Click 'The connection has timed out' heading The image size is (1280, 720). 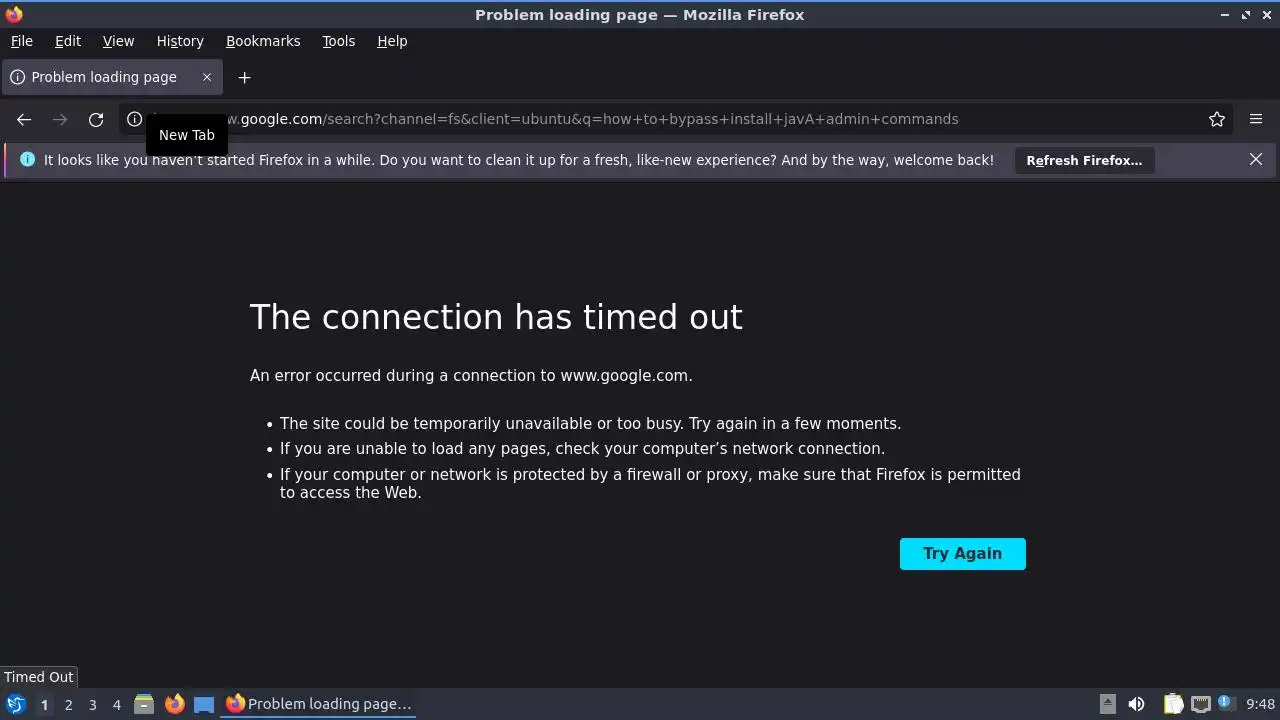pyautogui.click(x=496, y=317)
